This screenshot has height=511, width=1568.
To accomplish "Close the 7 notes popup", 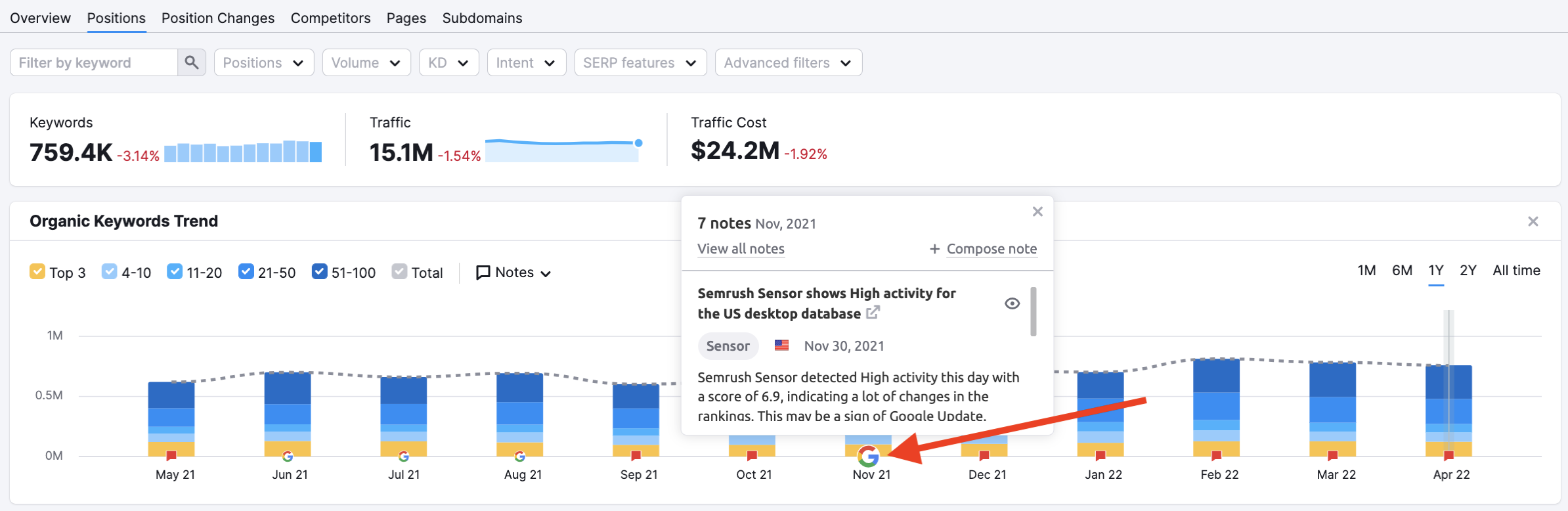I will [1037, 211].
